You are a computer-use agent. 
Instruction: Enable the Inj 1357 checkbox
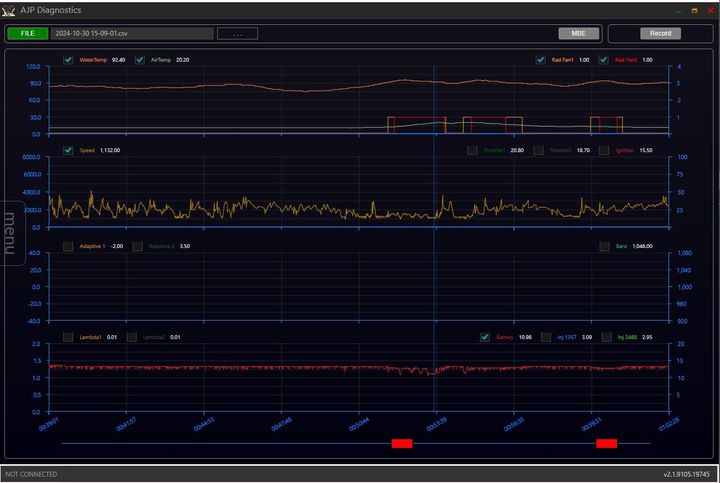[x=546, y=337]
